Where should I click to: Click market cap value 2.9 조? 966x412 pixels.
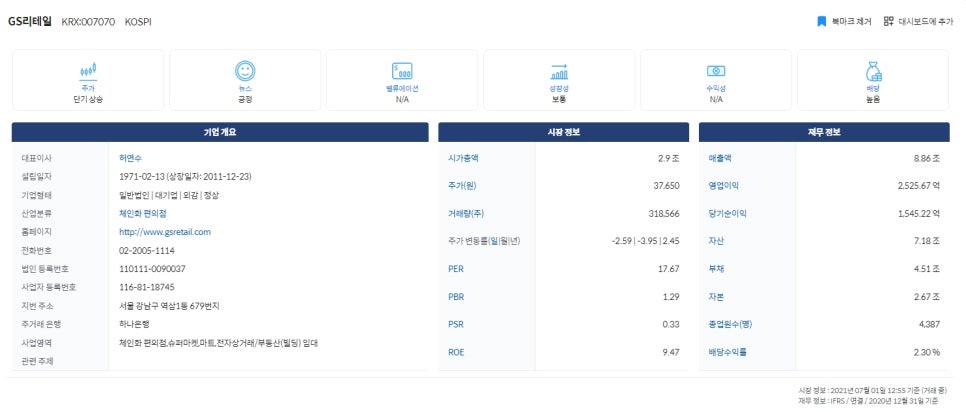point(668,158)
